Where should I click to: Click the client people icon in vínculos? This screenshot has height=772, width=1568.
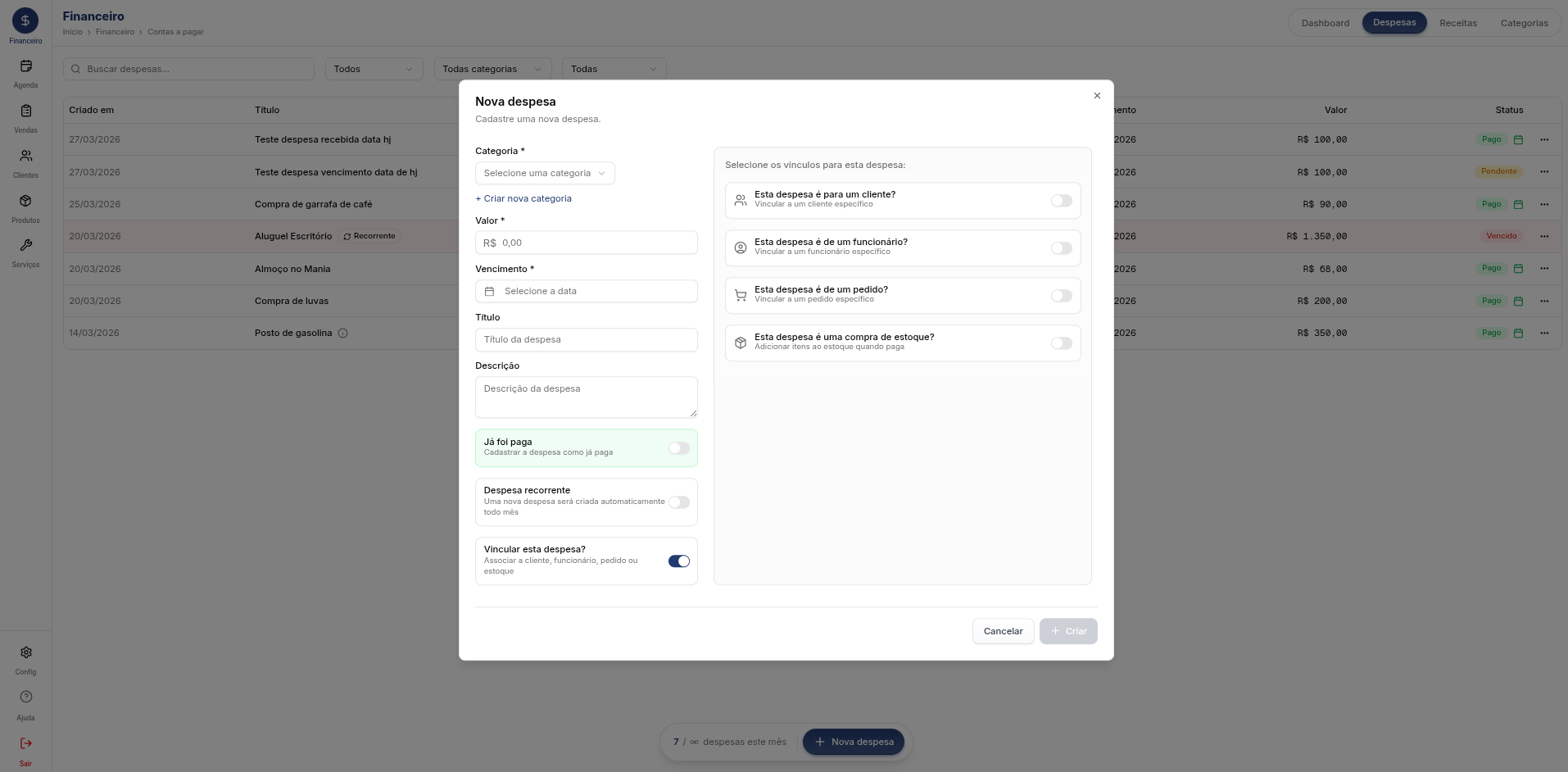point(741,200)
